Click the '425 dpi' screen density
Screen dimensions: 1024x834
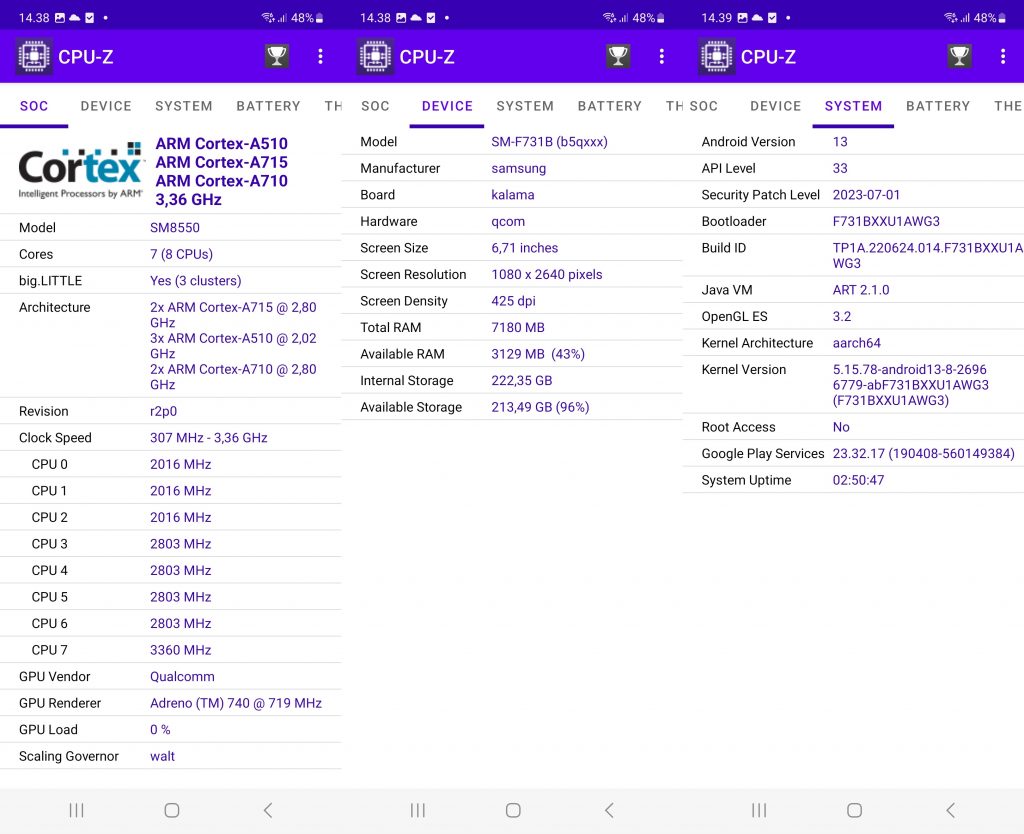pos(513,301)
